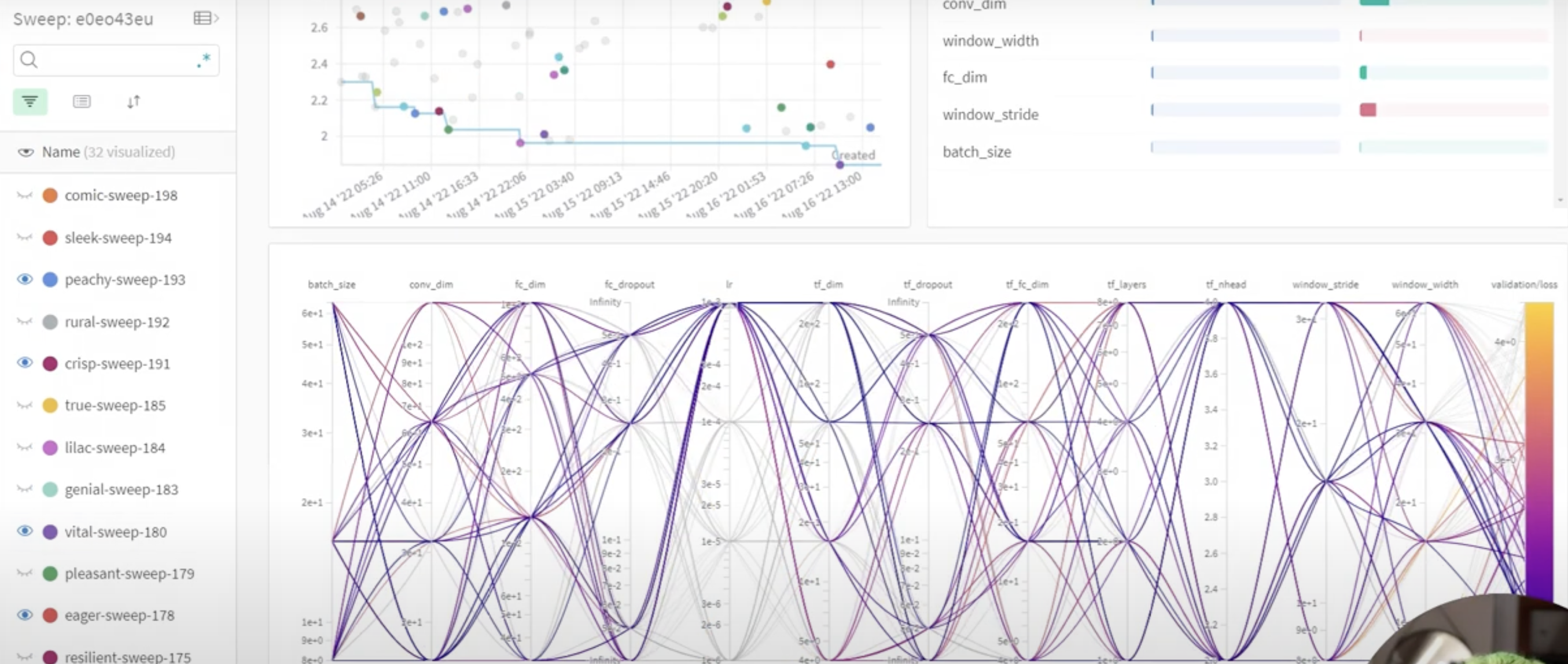The height and width of the screenshot is (664, 1568).
Task: Click the true-sweep-185 yellow color dot
Action: 50,405
